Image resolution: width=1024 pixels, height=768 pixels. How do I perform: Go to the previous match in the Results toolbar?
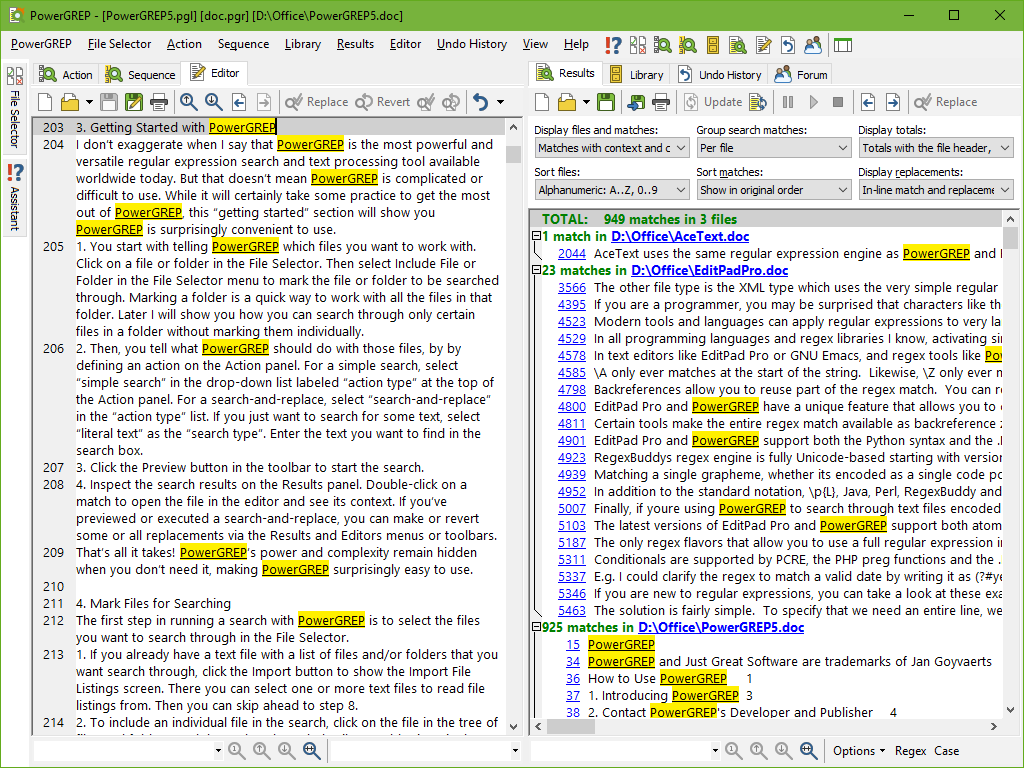click(x=868, y=102)
